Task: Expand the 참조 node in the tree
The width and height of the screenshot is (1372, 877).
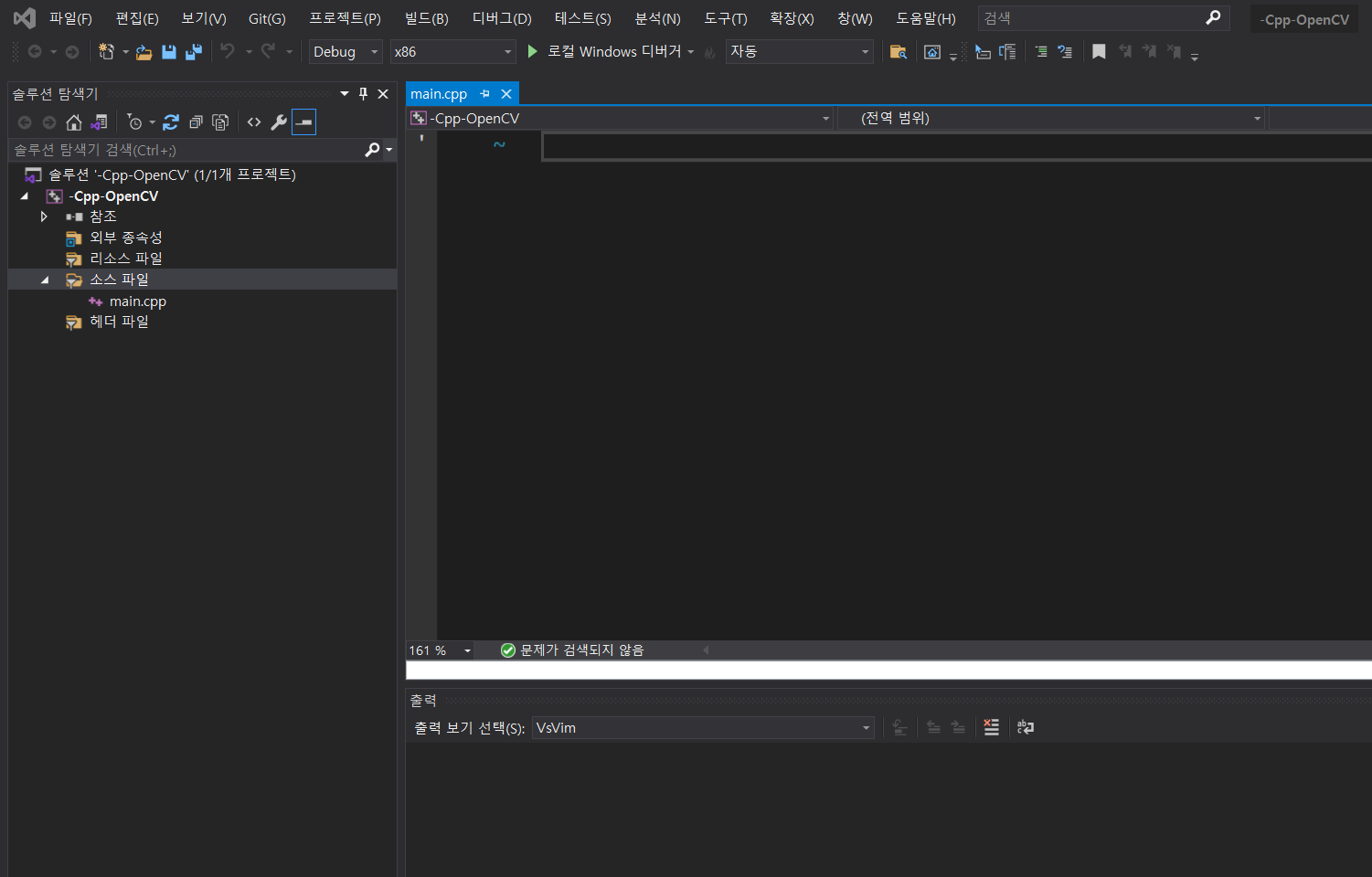Action: pyautogui.click(x=44, y=217)
